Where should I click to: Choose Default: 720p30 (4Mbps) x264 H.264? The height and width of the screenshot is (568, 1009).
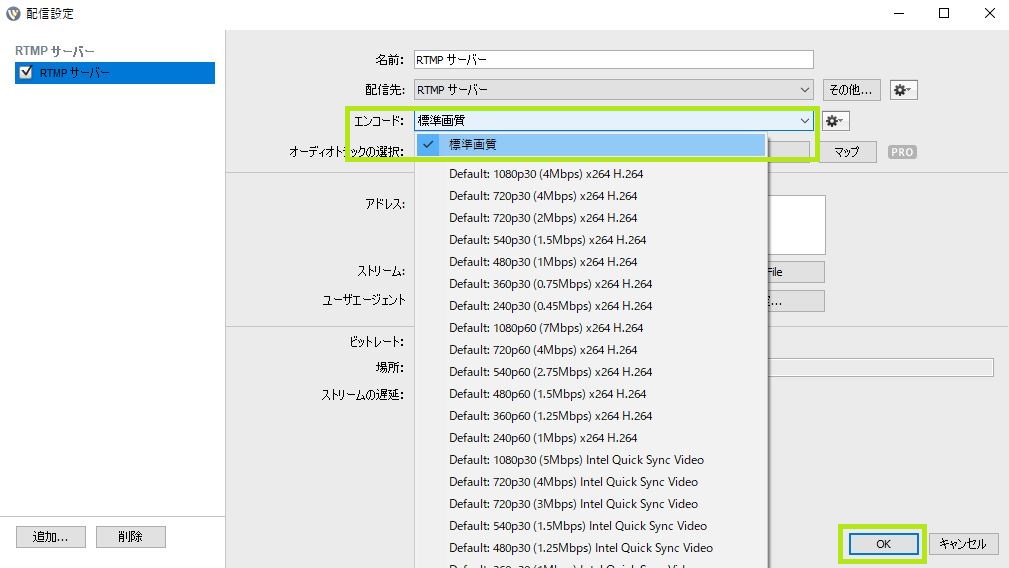click(x=591, y=196)
